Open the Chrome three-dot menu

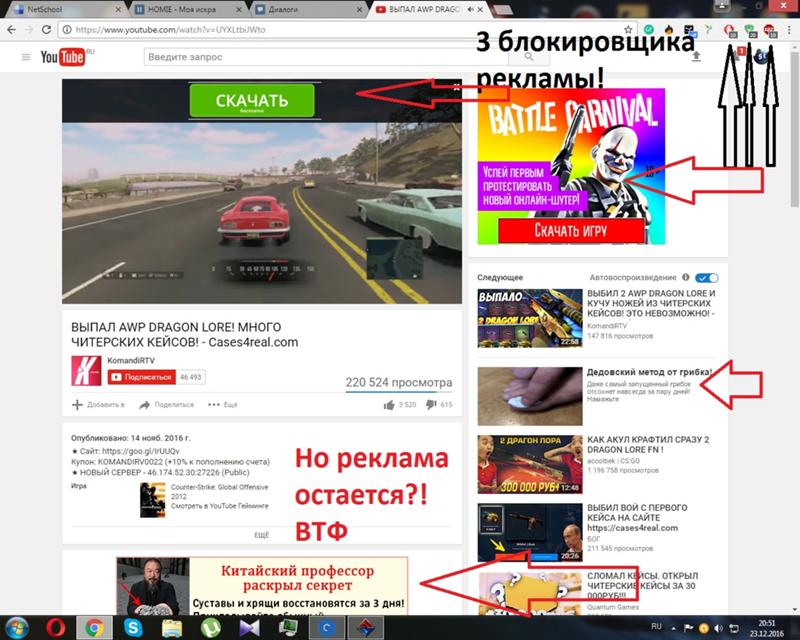789,30
